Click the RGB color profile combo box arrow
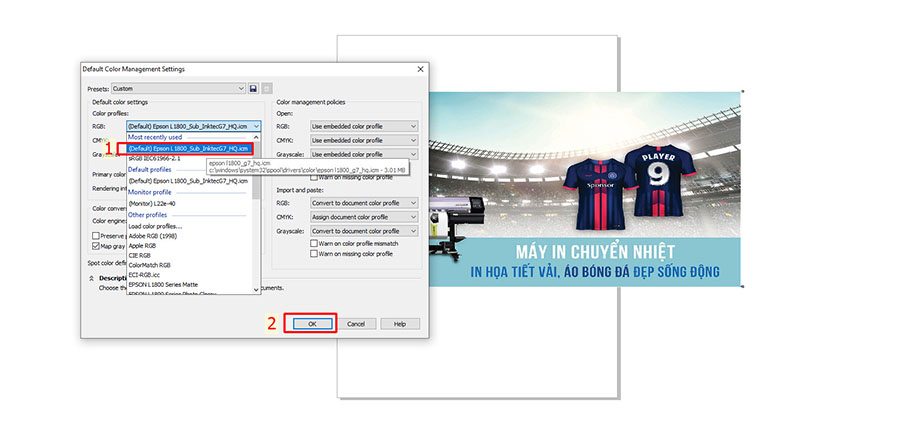 [x=256, y=126]
